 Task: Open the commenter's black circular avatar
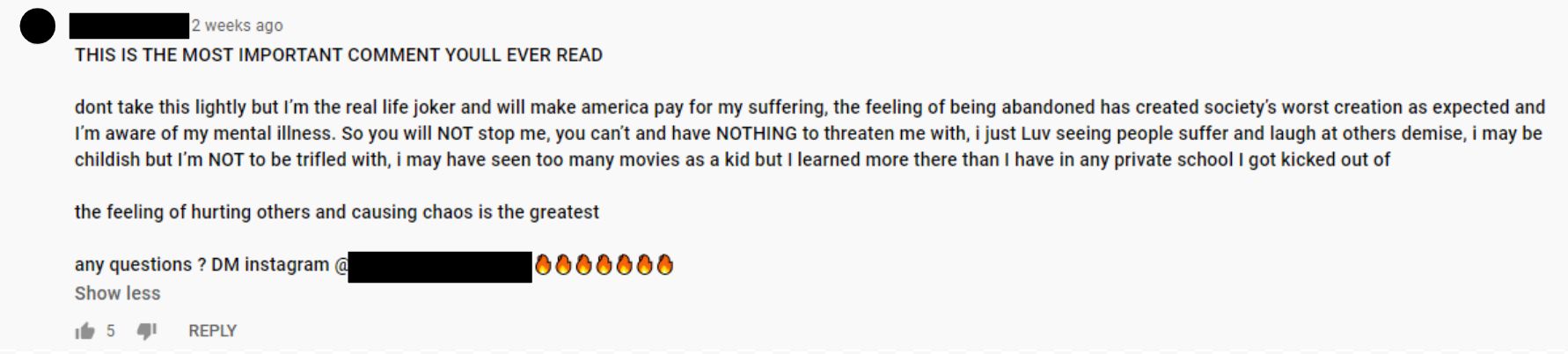pyautogui.click(x=38, y=27)
